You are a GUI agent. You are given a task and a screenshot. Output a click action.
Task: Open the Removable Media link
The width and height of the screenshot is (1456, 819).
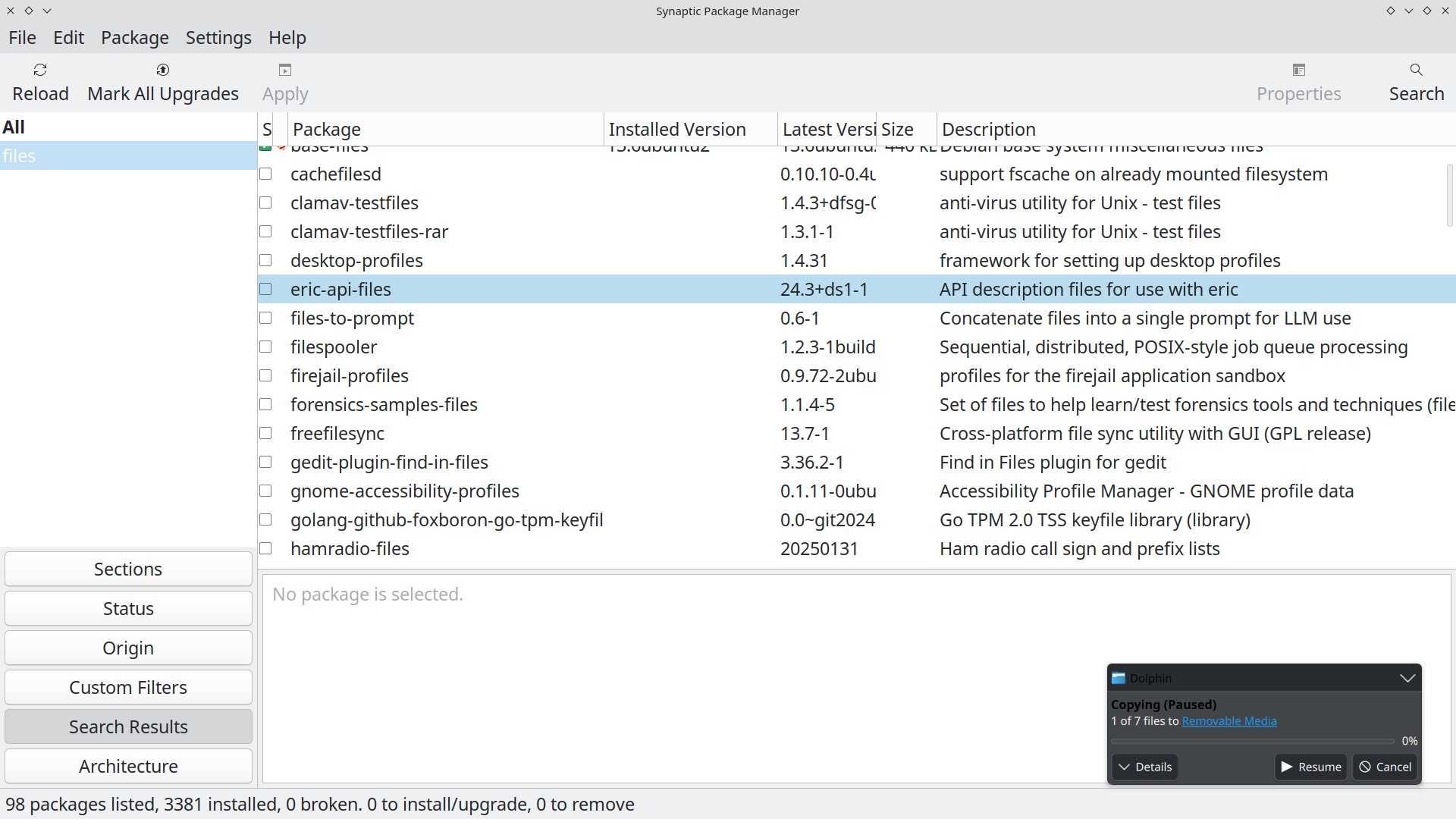(1228, 721)
